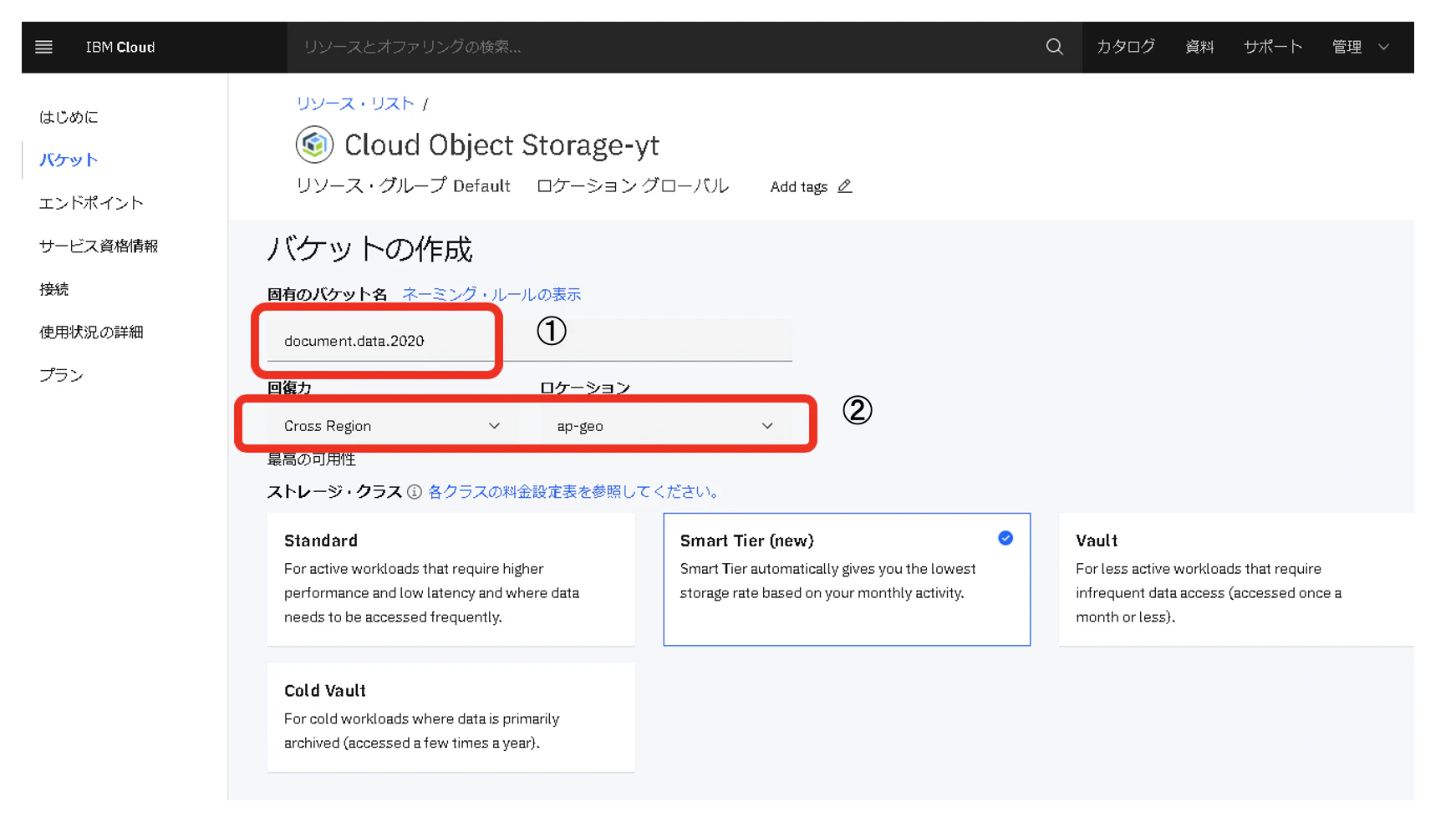1456x827 pixels.
Task: Click the リソース・リスト breadcrumb link
Action: point(355,104)
